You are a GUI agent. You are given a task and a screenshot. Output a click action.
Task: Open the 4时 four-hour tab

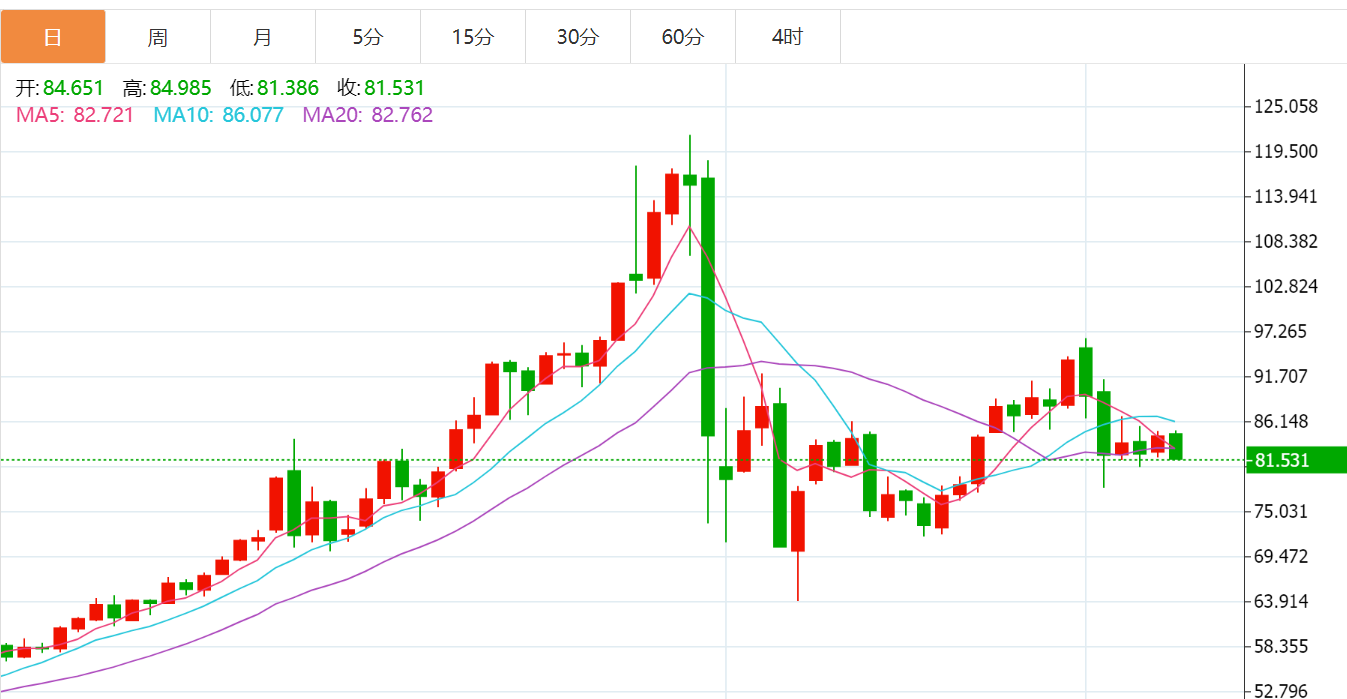787,38
